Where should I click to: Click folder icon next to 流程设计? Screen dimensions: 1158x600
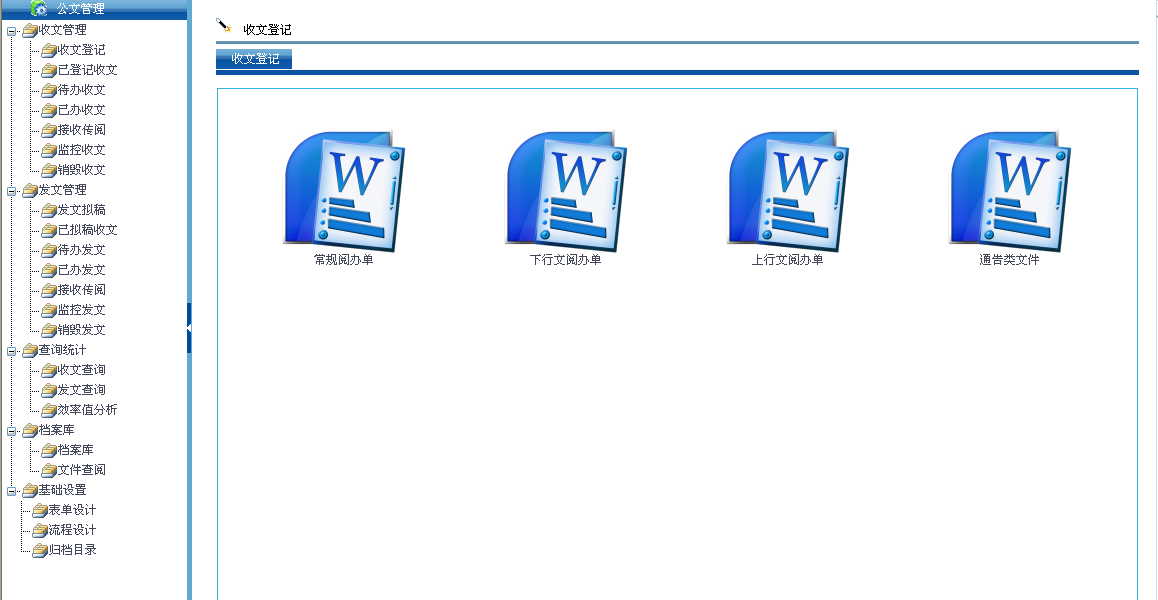[40, 530]
